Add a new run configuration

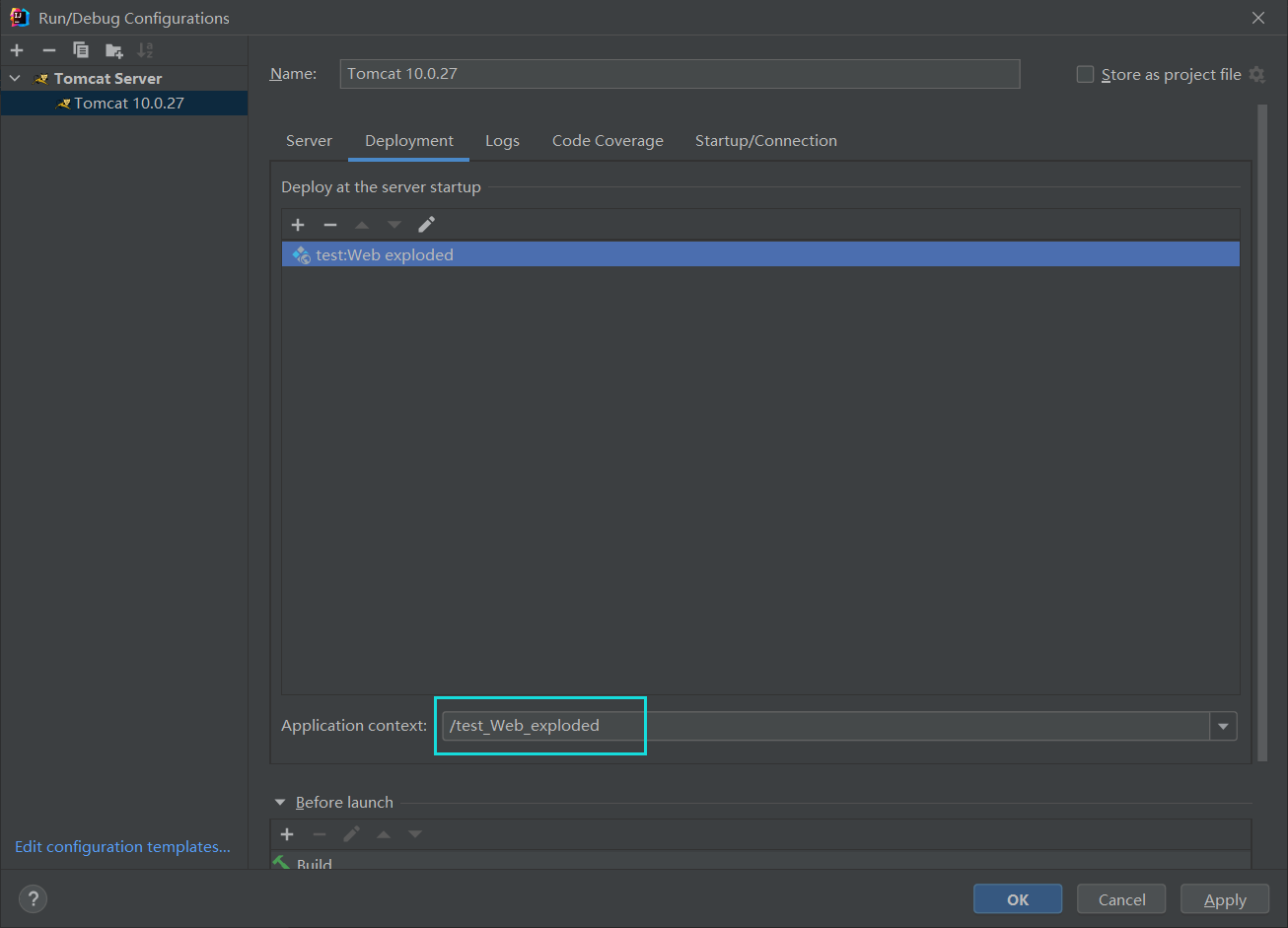click(17, 50)
